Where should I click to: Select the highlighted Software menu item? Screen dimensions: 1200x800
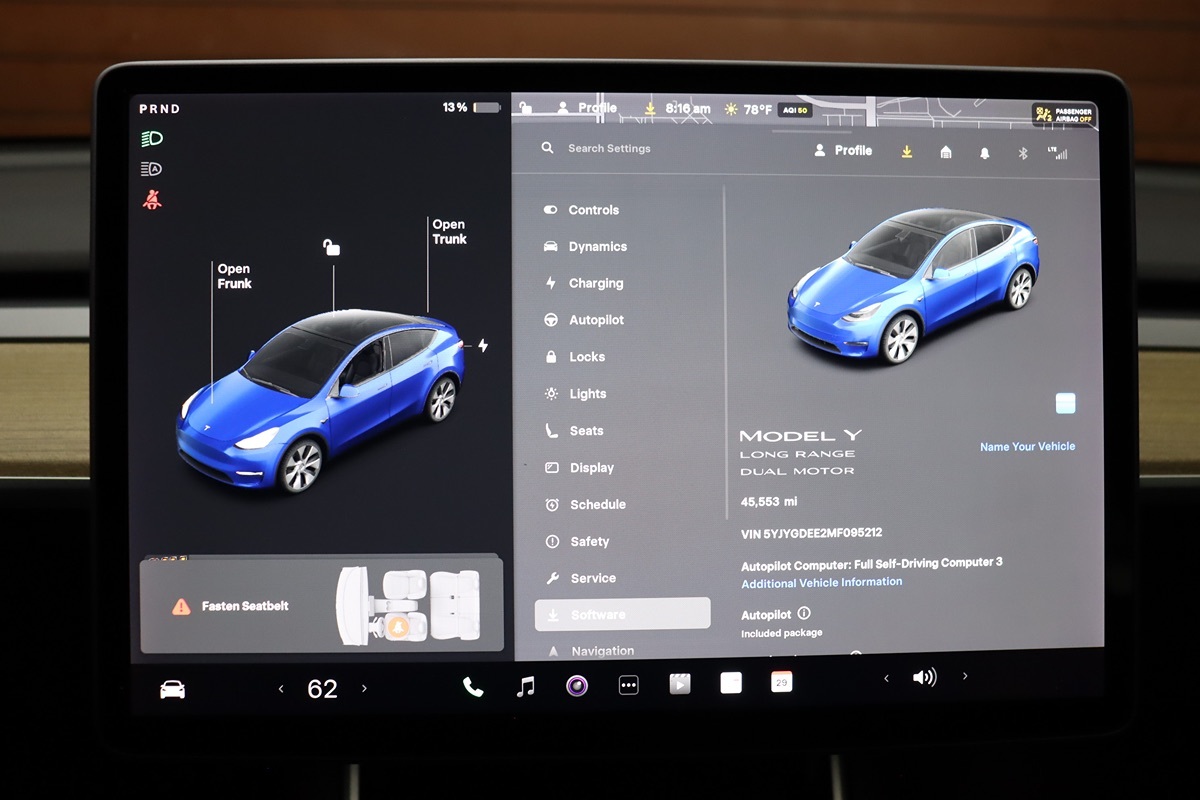tap(622, 614)
